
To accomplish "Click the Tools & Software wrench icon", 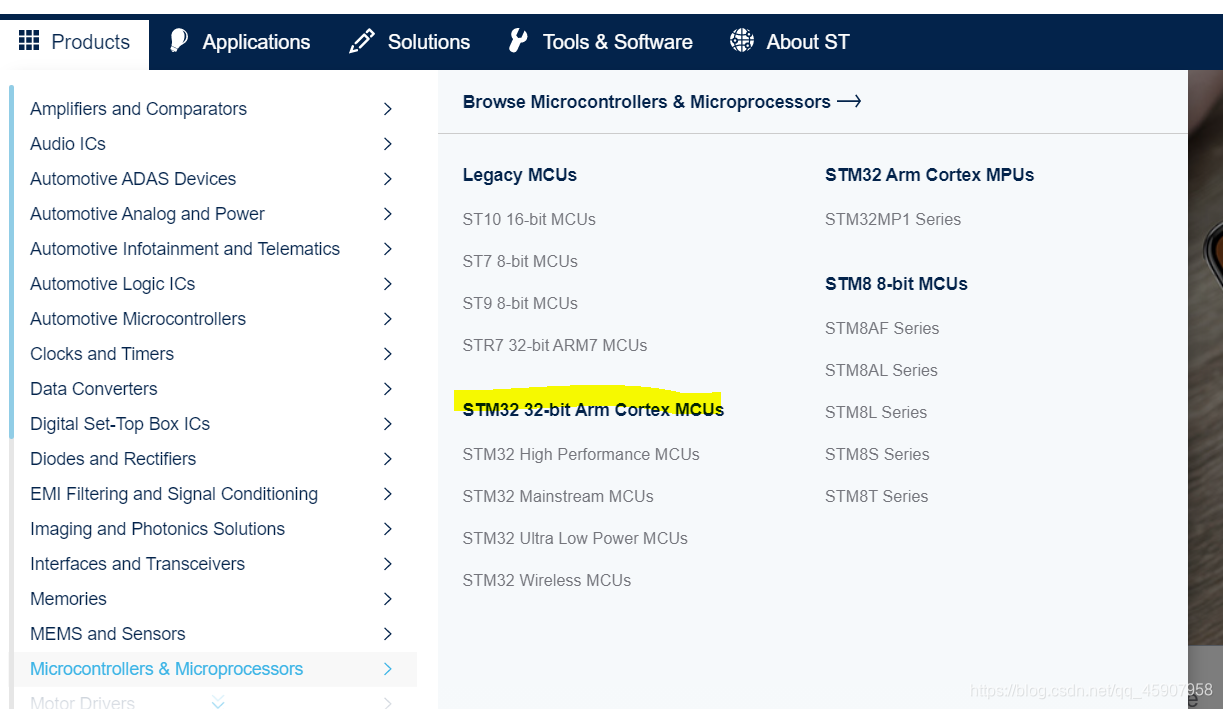I will pyautogui.click(x=518, y=41).
